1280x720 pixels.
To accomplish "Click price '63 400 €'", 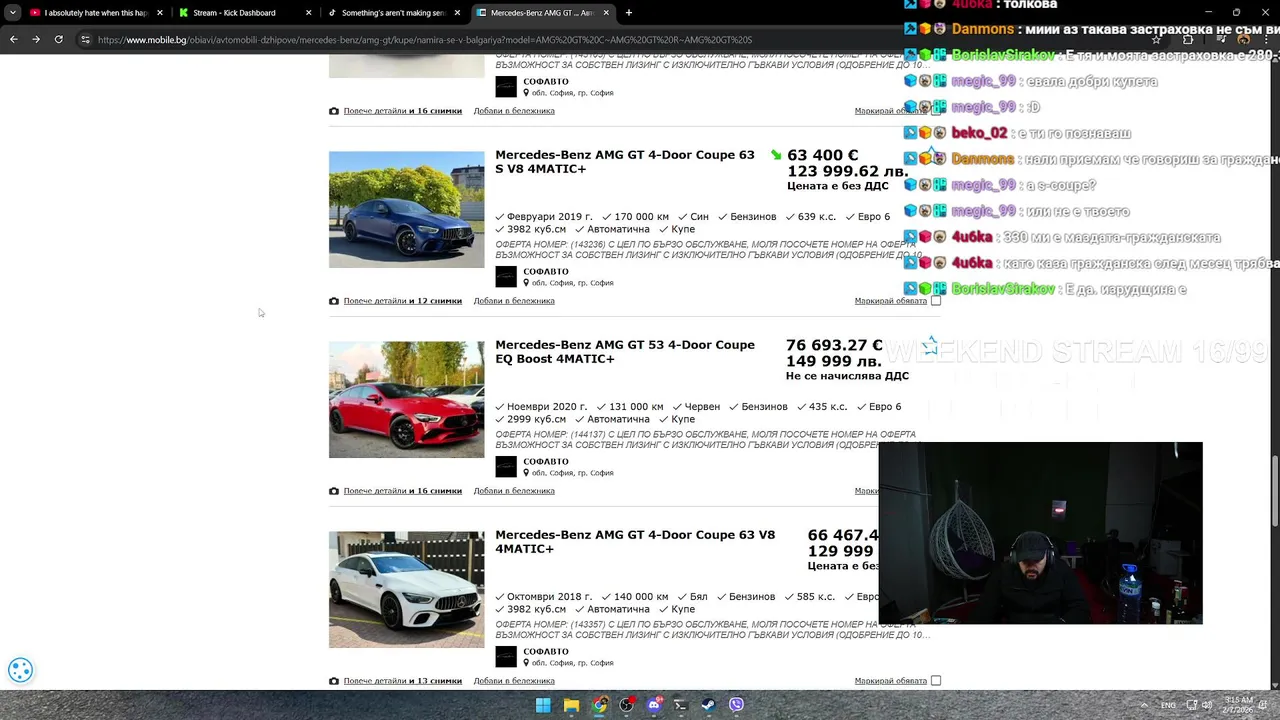I will point(822,155).
